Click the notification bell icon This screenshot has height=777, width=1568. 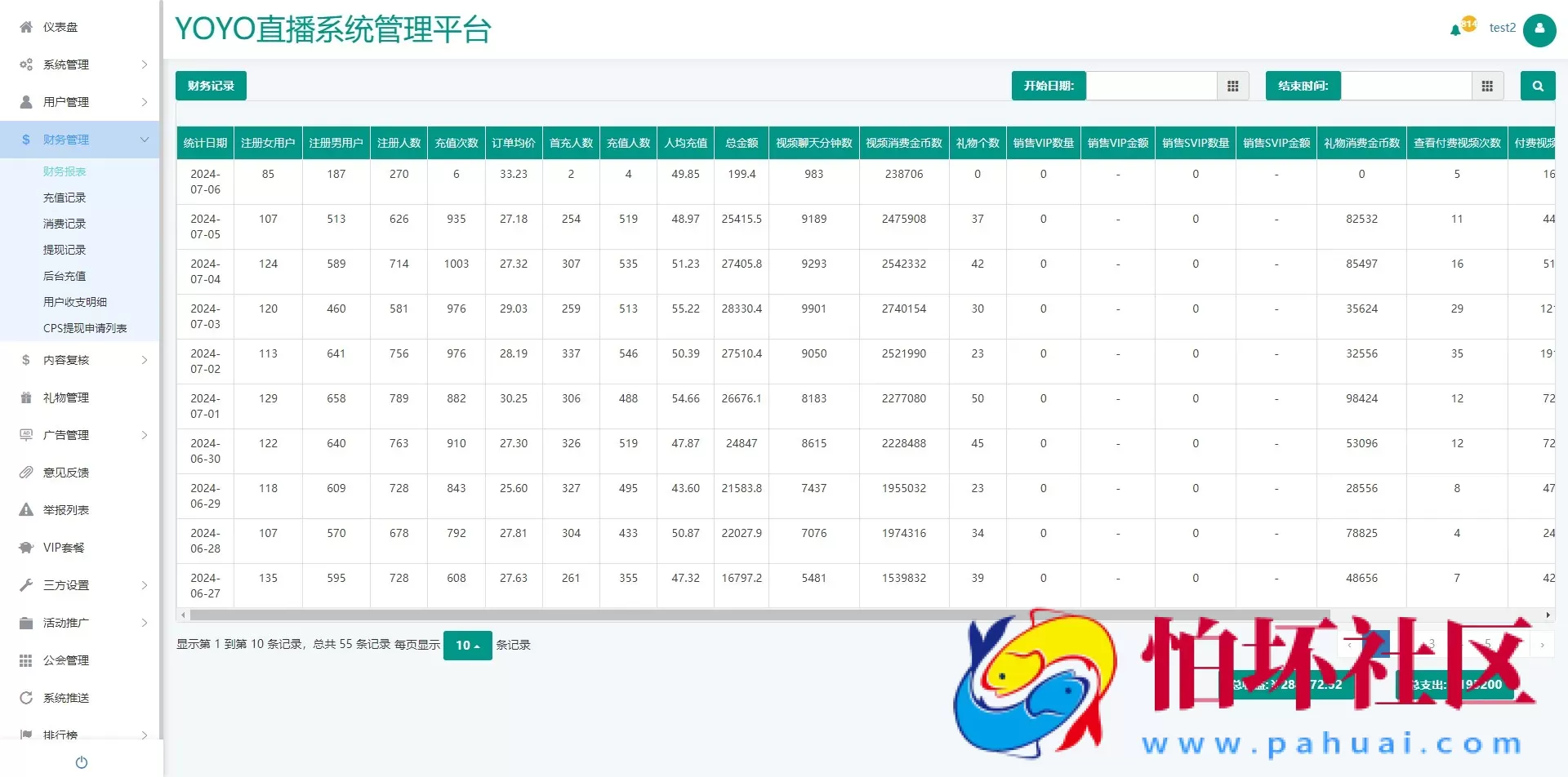[1455, 30]
